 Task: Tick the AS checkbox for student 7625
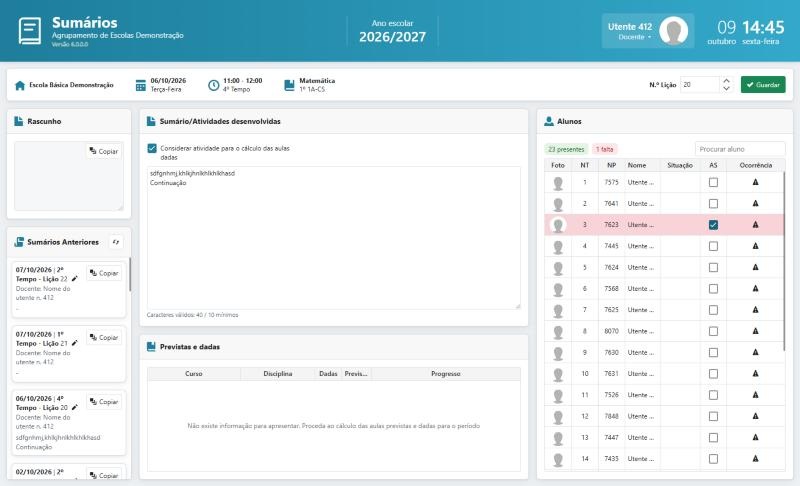713,310
